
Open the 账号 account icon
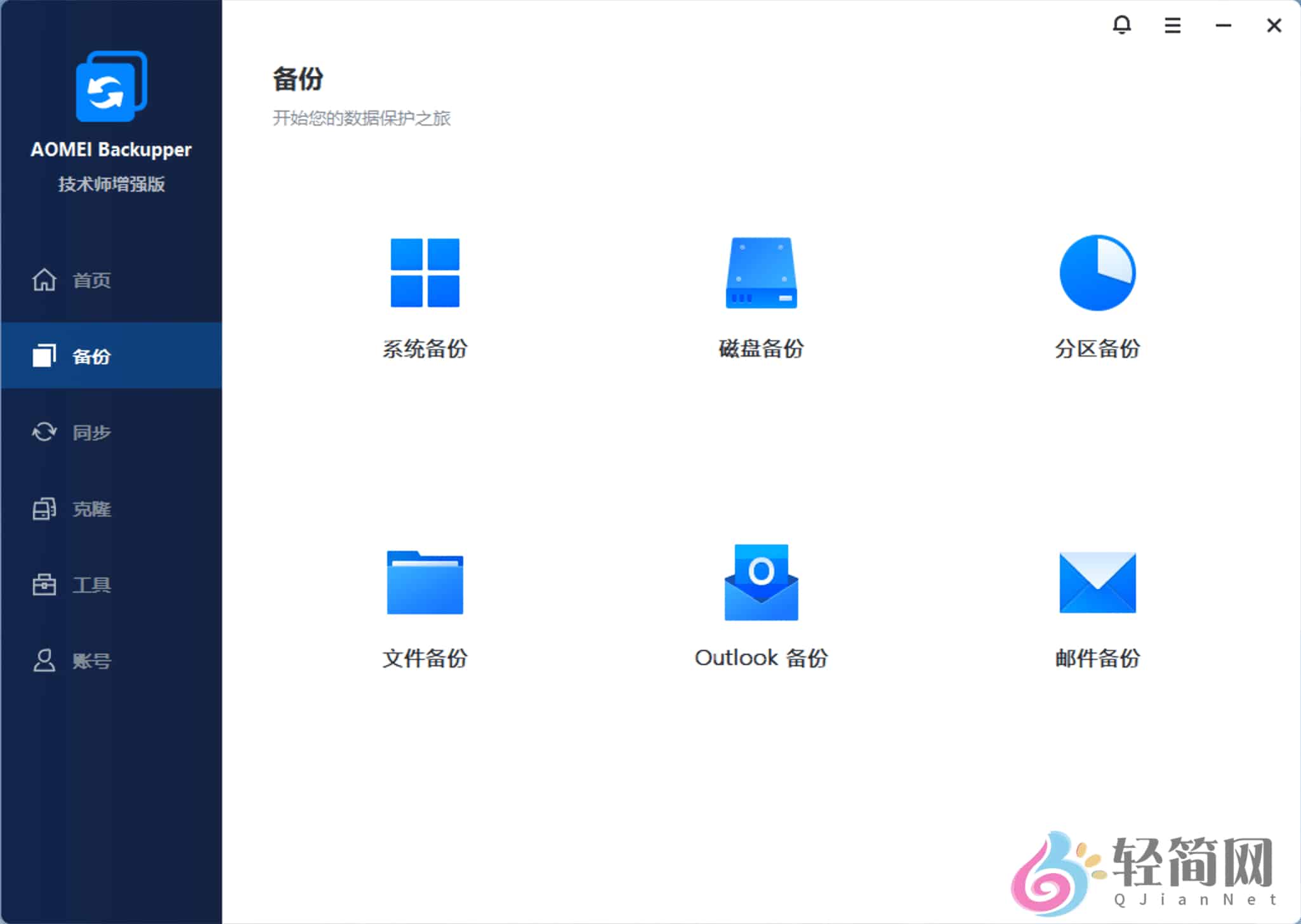(x=44, y=661)
